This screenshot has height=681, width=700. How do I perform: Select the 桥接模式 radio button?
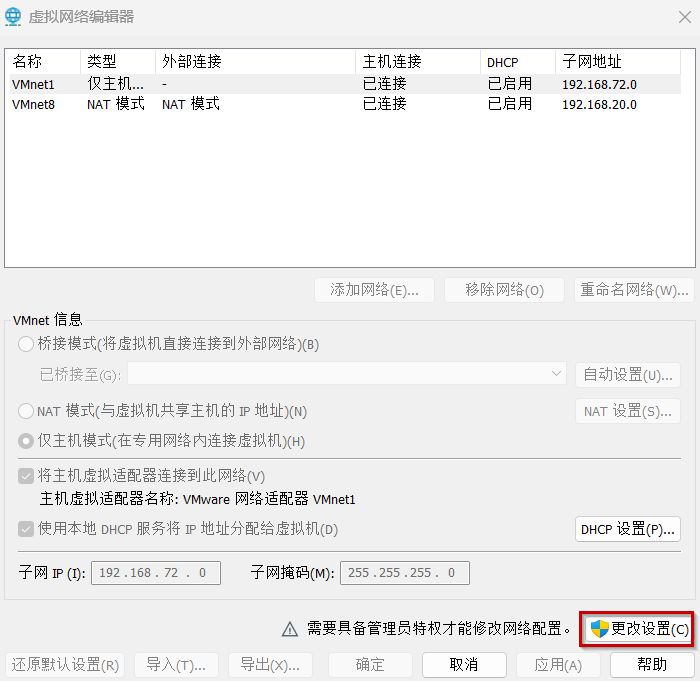point(26,344)
